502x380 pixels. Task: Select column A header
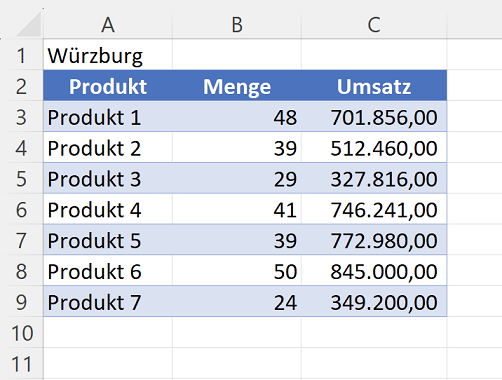[x=108, y=25]
